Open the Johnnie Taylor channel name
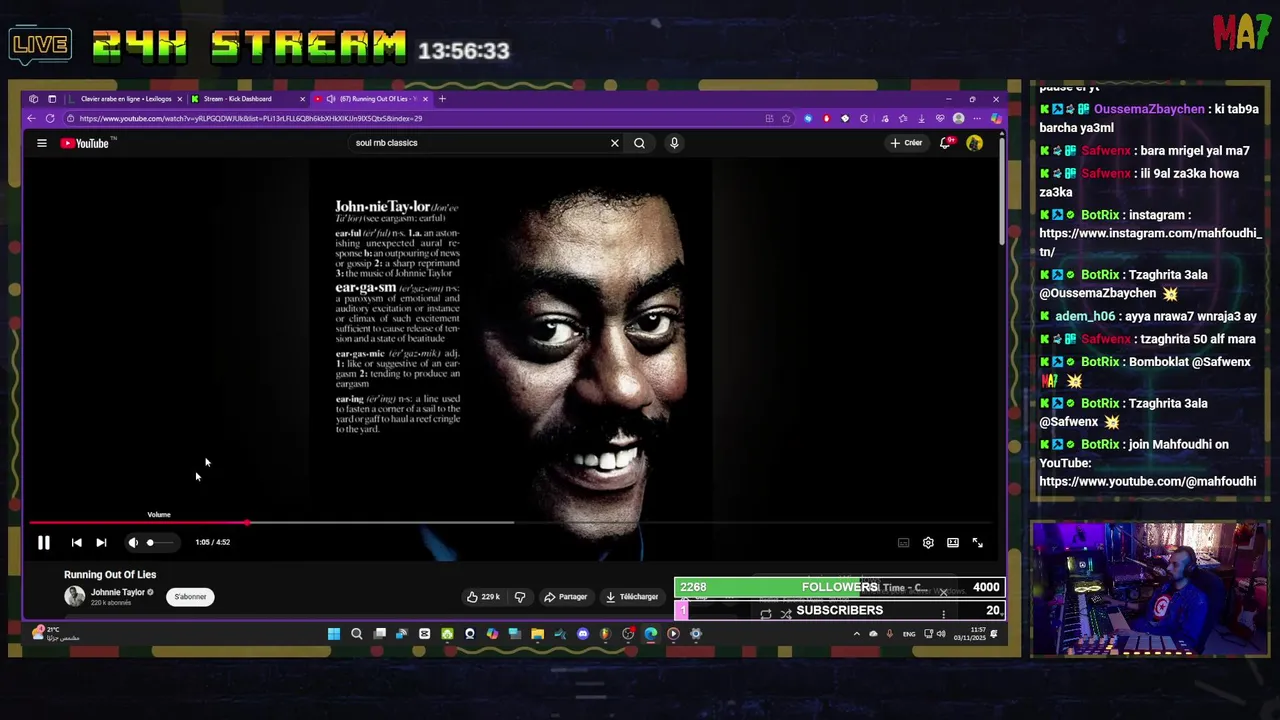 118,592
